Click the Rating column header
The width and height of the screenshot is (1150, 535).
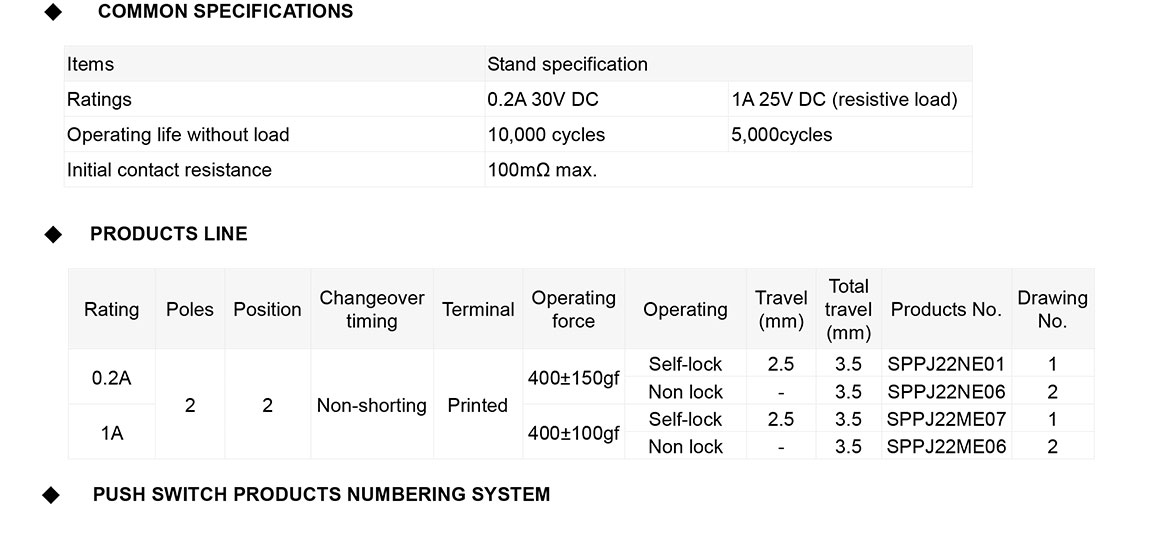111,309
